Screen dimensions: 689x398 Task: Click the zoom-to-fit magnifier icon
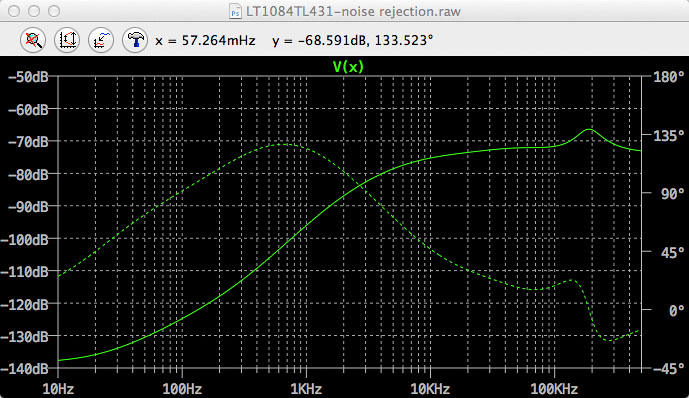(33, 40)
